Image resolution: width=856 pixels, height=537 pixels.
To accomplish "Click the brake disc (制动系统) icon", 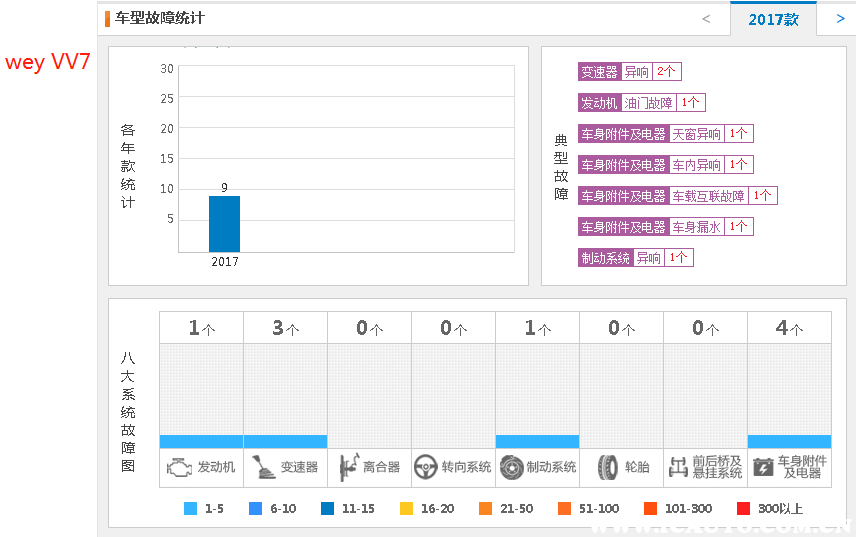I will pyautogui.click(x=512, y=467).
